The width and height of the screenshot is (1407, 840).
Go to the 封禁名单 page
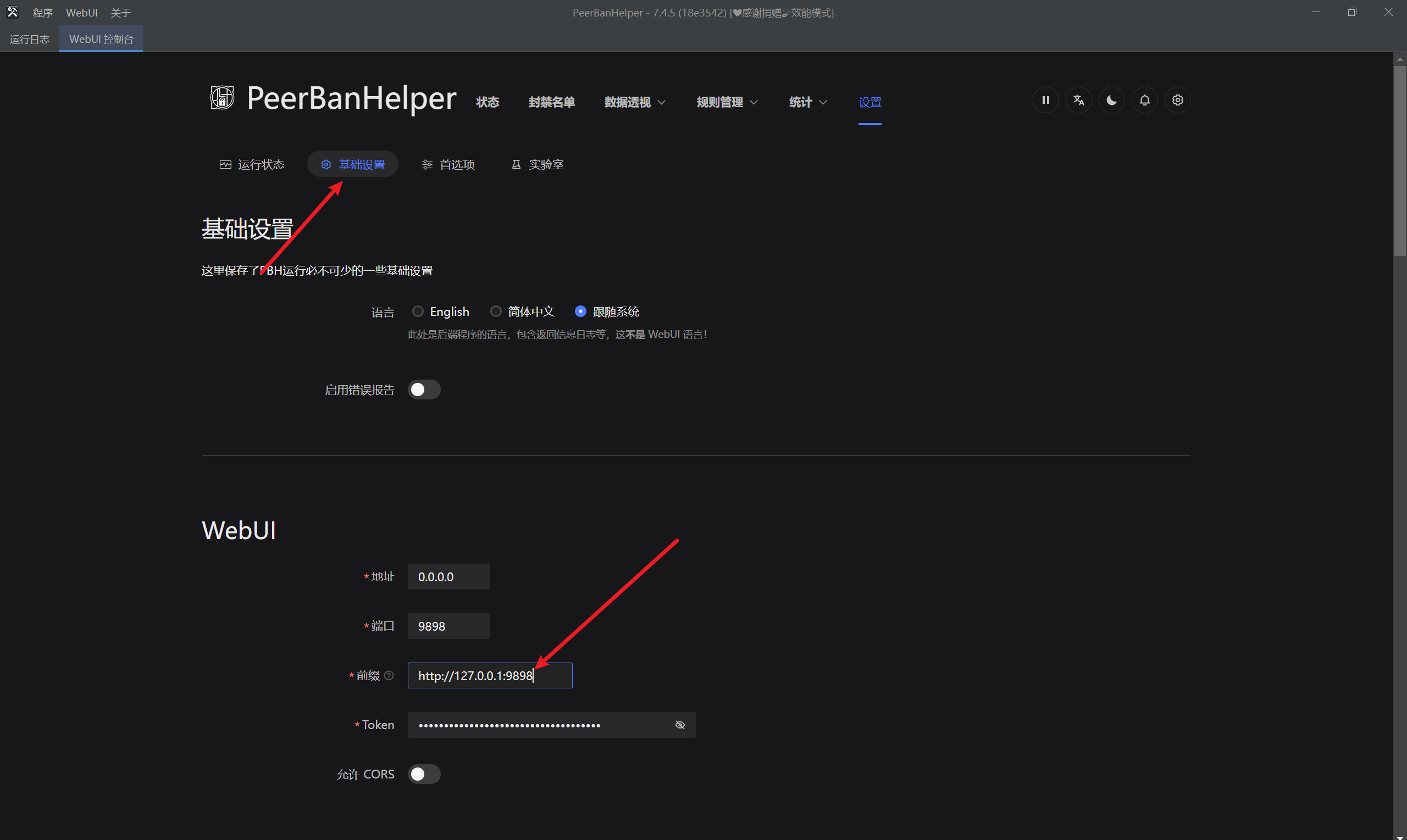pos(551,102)
